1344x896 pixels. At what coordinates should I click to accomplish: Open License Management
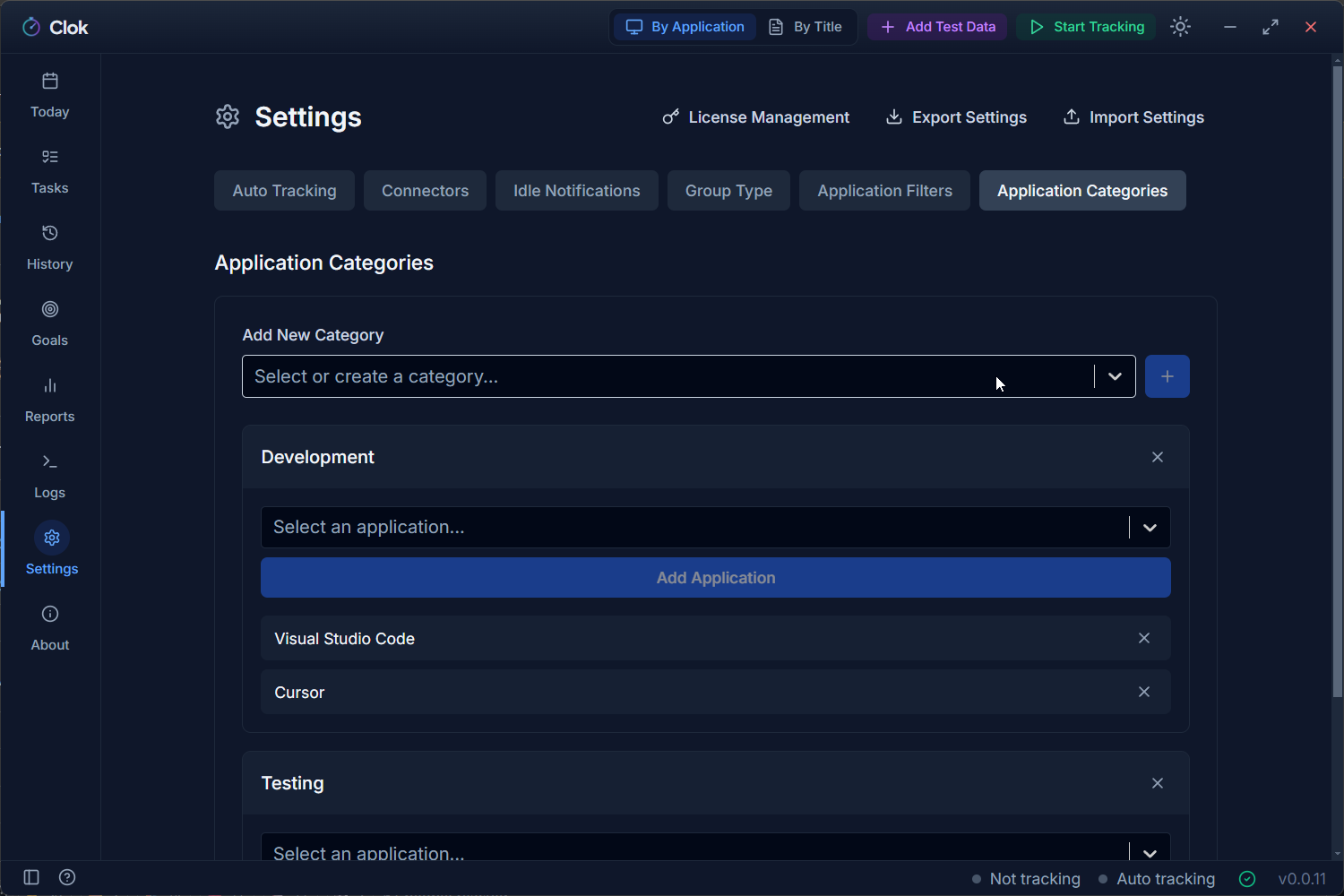pyautogui.click(x=755, y=117)
